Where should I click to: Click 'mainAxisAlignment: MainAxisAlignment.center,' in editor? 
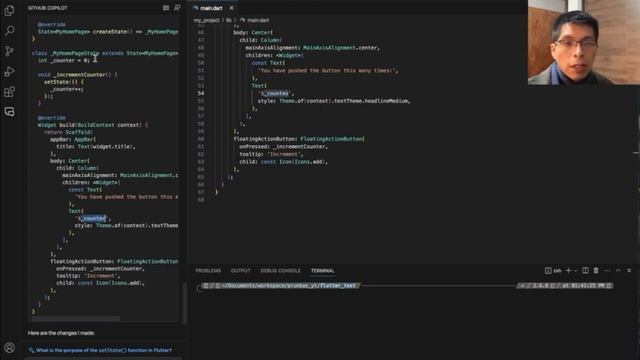(313, 48)
